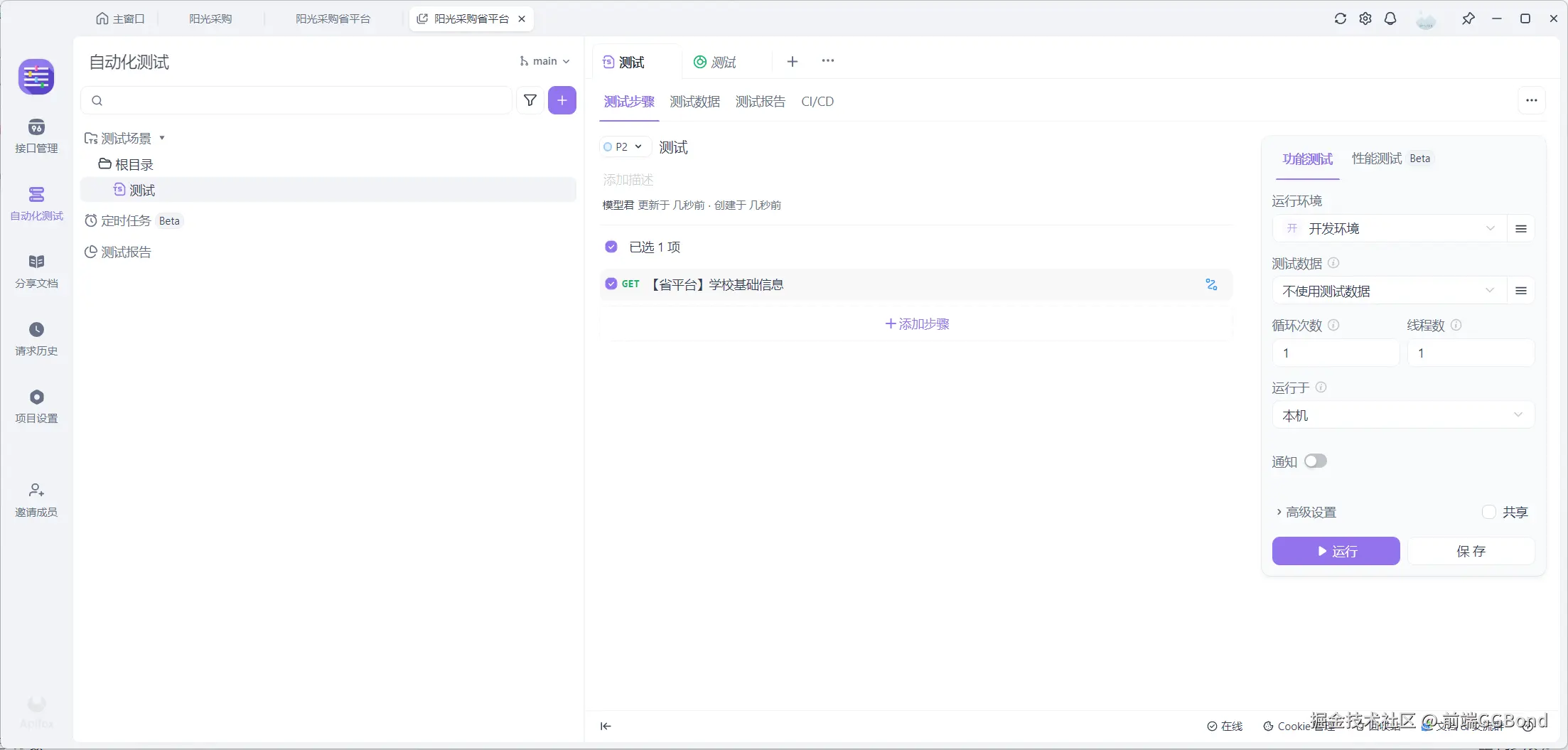Open environment management icon beside 开发环境
1568x750 pixels.
[x=1521, y=228]
